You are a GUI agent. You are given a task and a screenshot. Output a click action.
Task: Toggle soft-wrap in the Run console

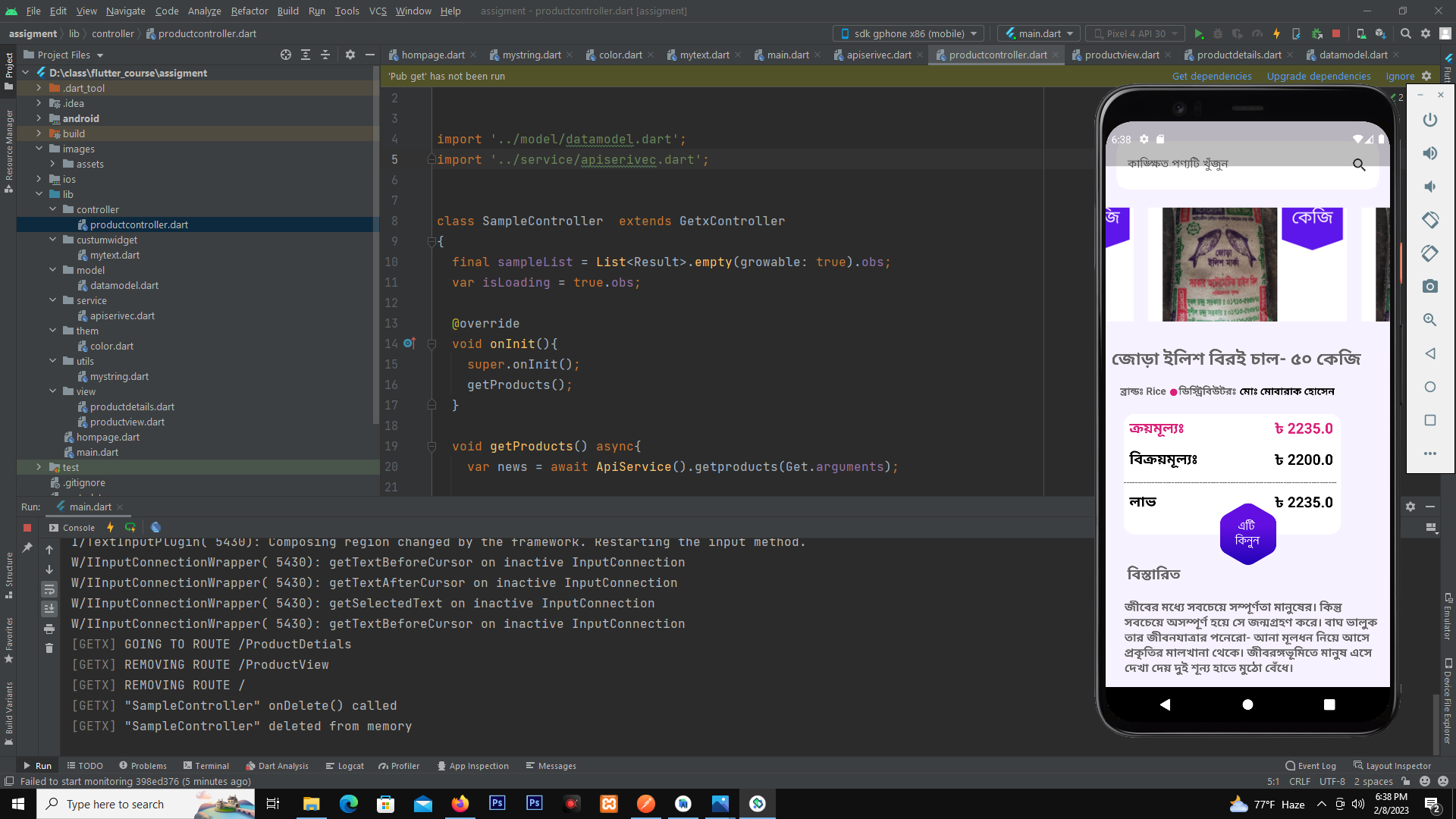[x=49, y=589]
